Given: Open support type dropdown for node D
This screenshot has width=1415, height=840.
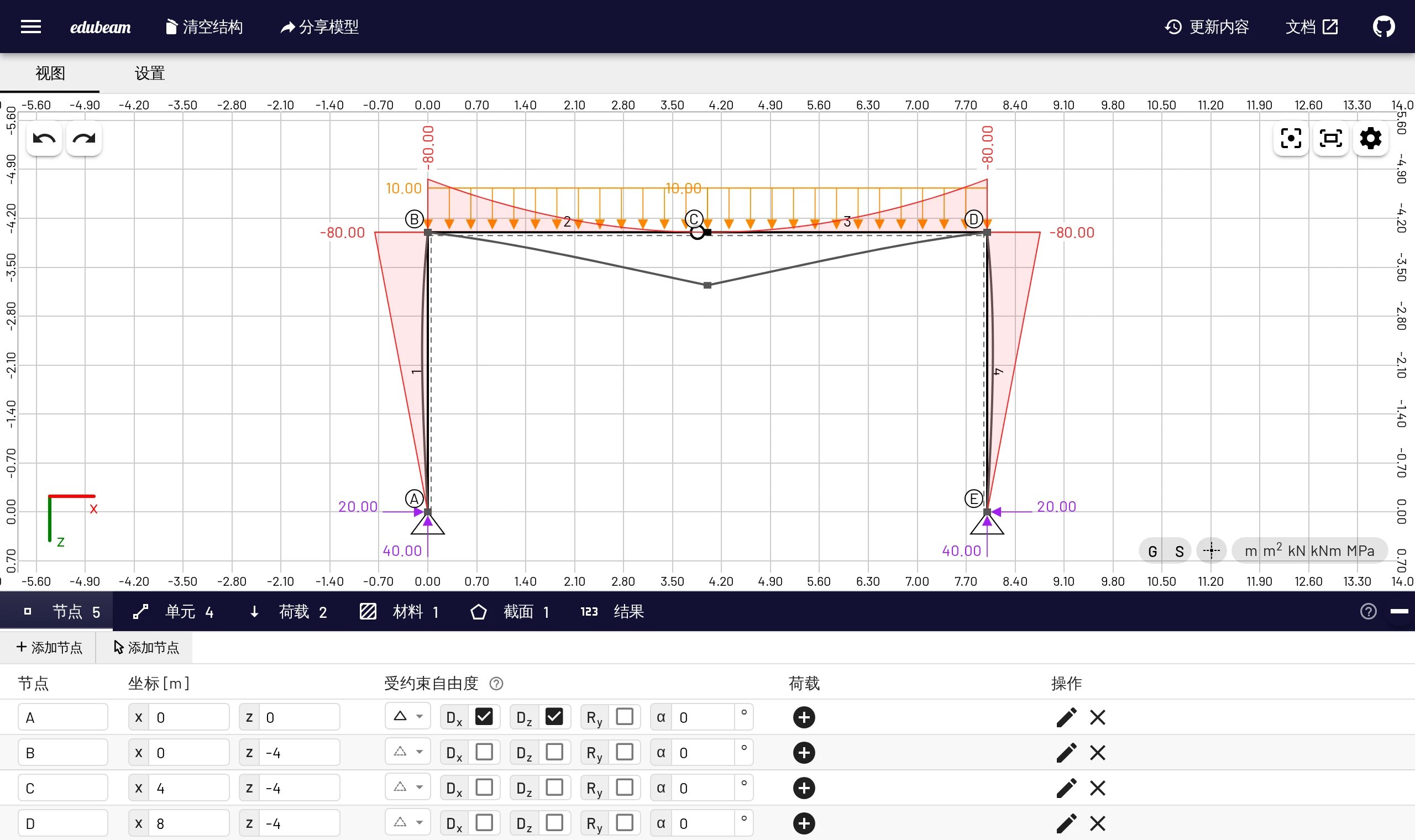Looking at the screenshot, I should point(407,822).
